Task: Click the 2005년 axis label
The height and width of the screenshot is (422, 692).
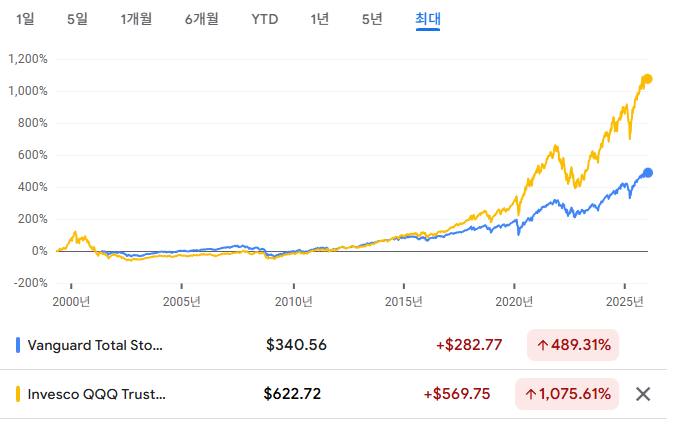Action: point(181,302)
